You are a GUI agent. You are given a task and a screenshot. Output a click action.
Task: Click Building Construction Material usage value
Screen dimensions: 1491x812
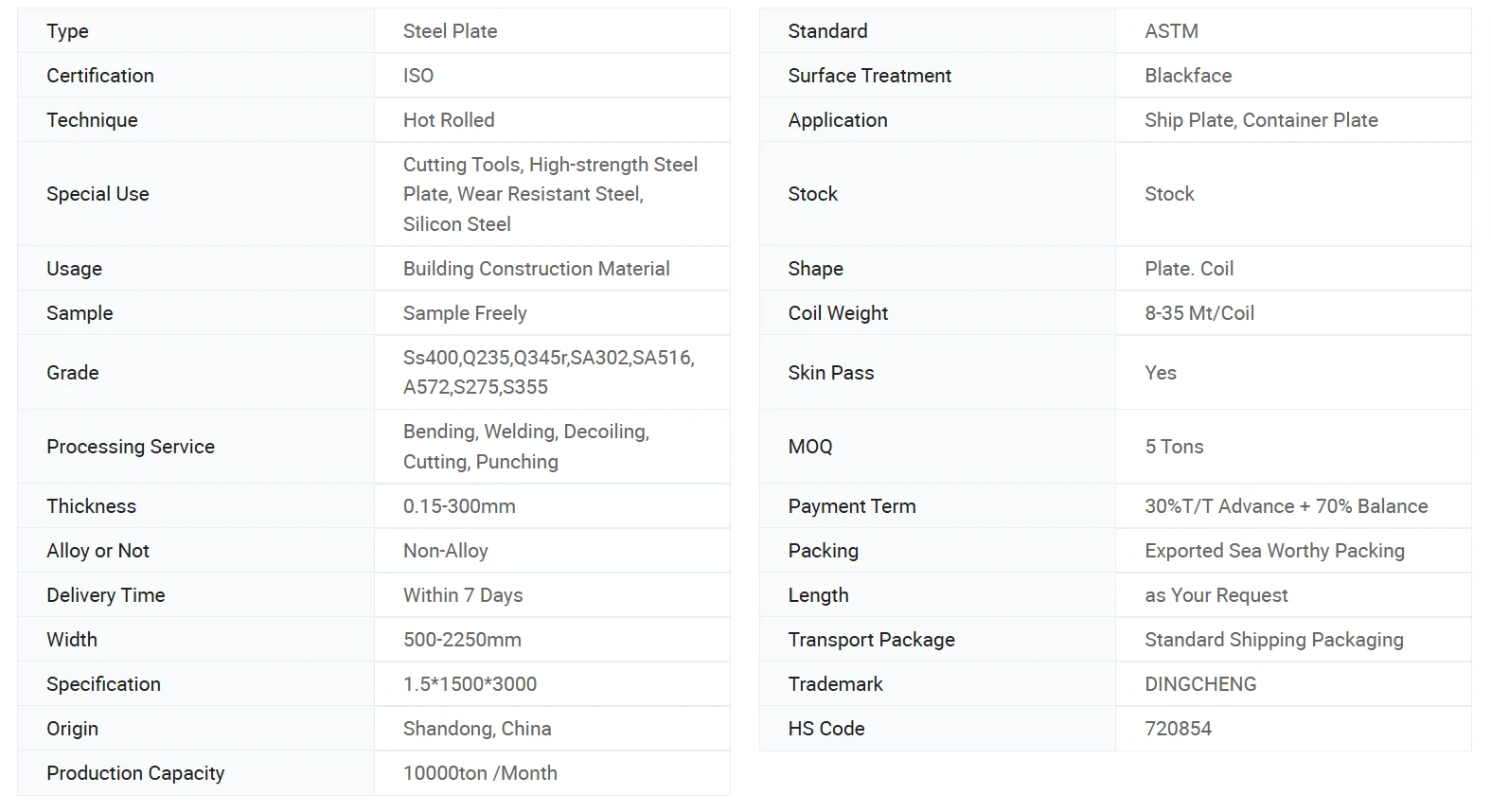pyautogui.click(x=536, y=269)
